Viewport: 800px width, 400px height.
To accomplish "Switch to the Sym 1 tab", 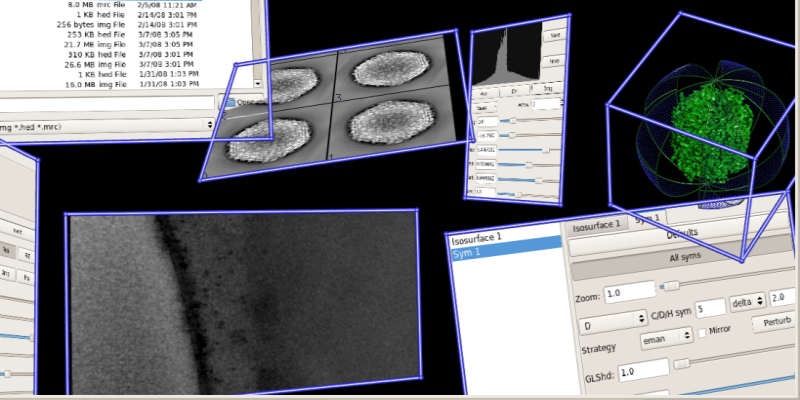I will click(647, 218).
